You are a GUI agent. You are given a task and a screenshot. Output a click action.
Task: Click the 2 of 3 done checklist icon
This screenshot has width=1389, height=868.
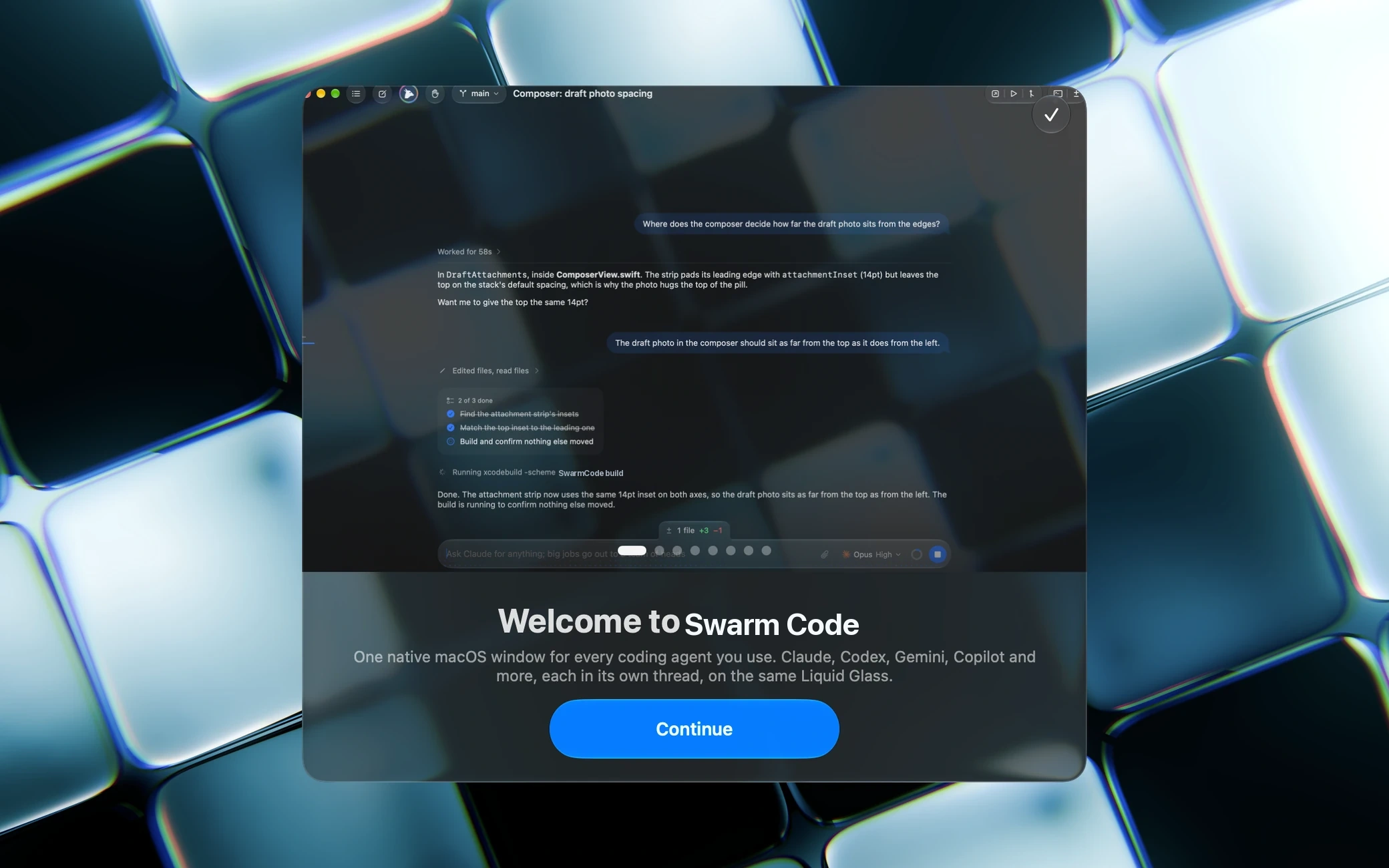[450, 401]
